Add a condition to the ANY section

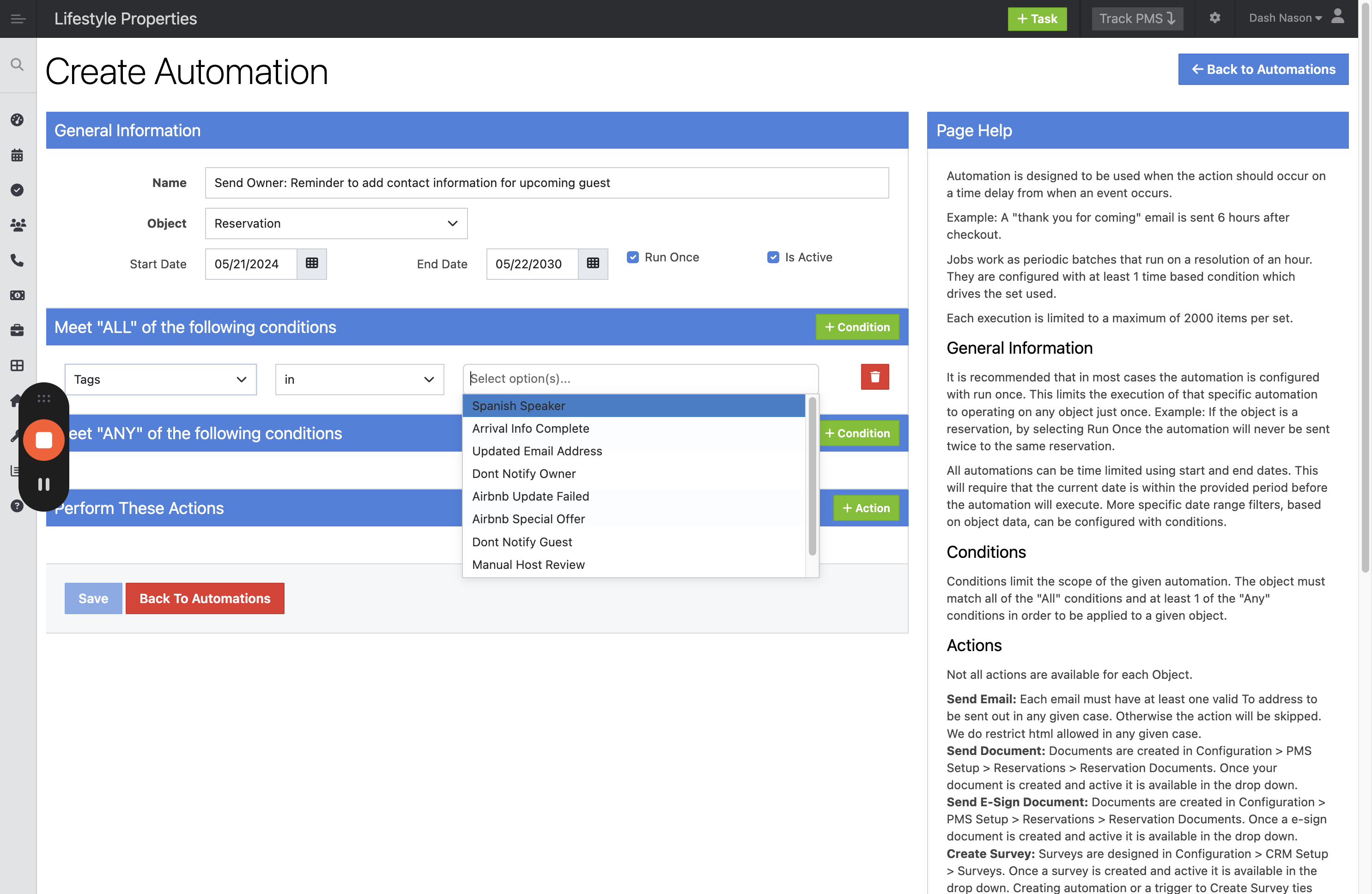857,433
